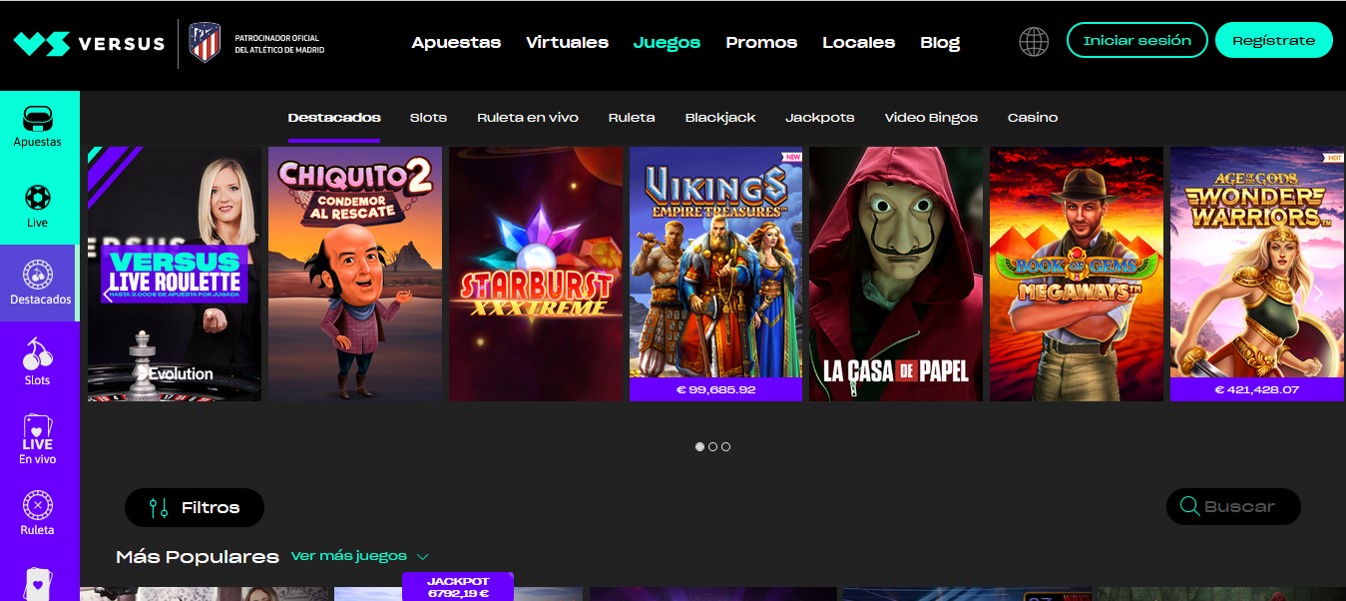Click the Versus logo in header

[x=89, y=43]
